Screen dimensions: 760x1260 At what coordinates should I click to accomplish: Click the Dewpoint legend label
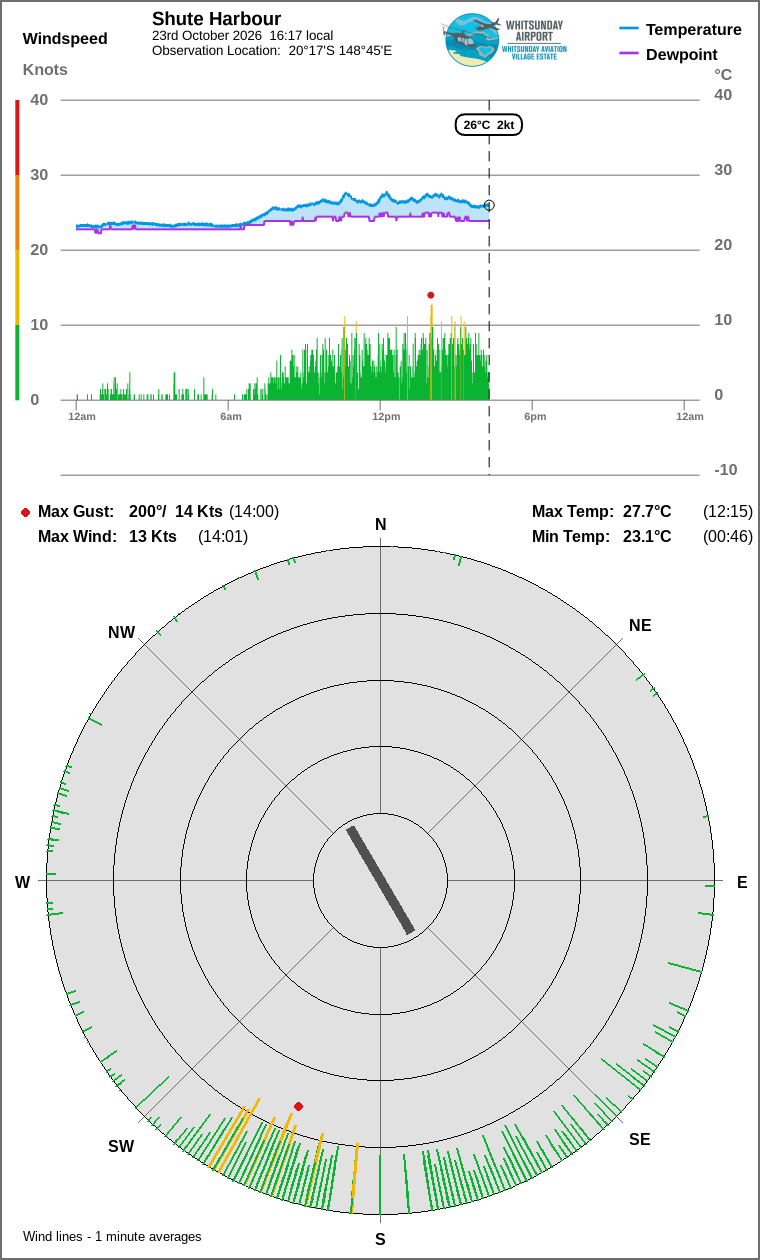(x=682, y=54)
